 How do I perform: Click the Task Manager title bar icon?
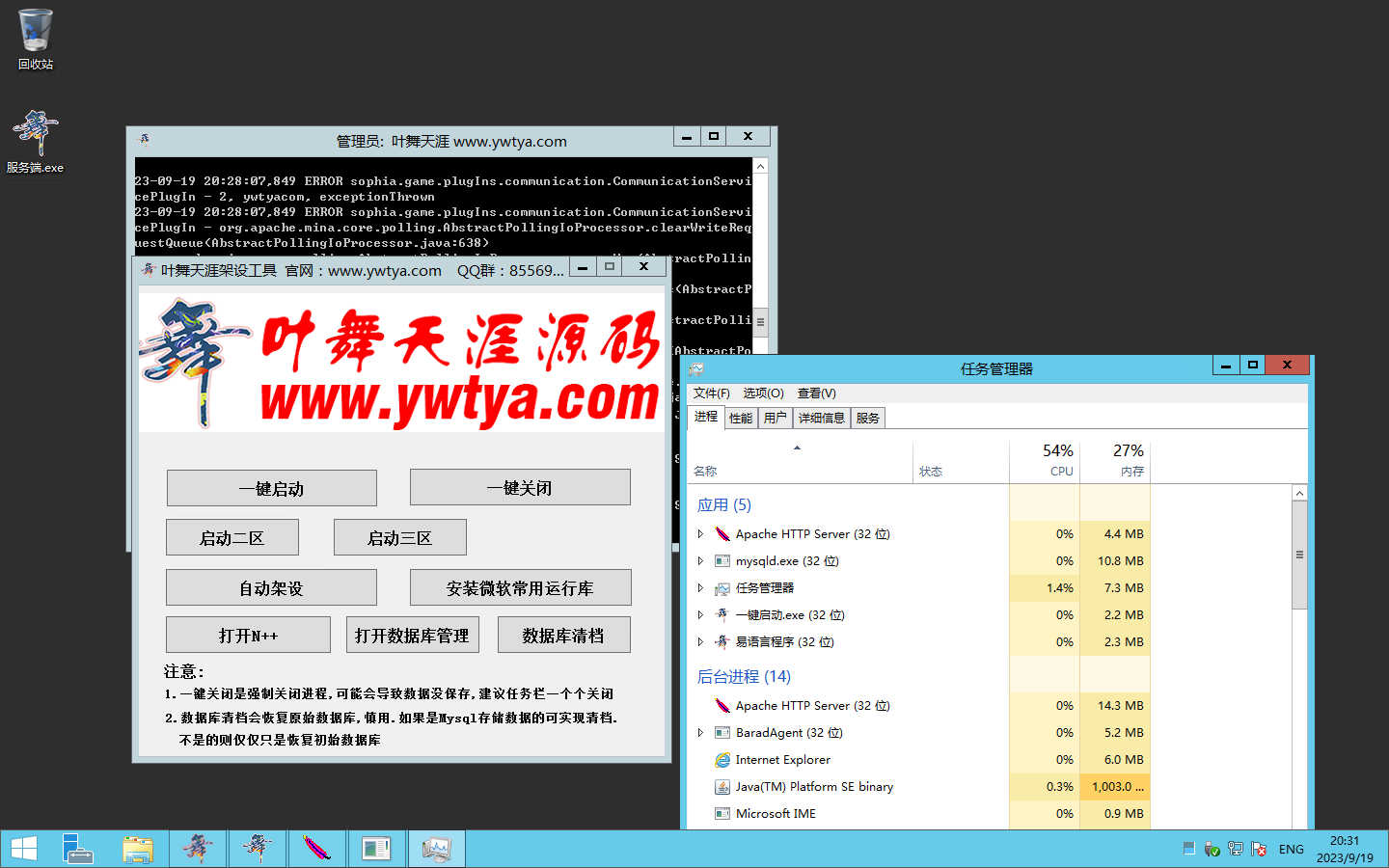696,368
